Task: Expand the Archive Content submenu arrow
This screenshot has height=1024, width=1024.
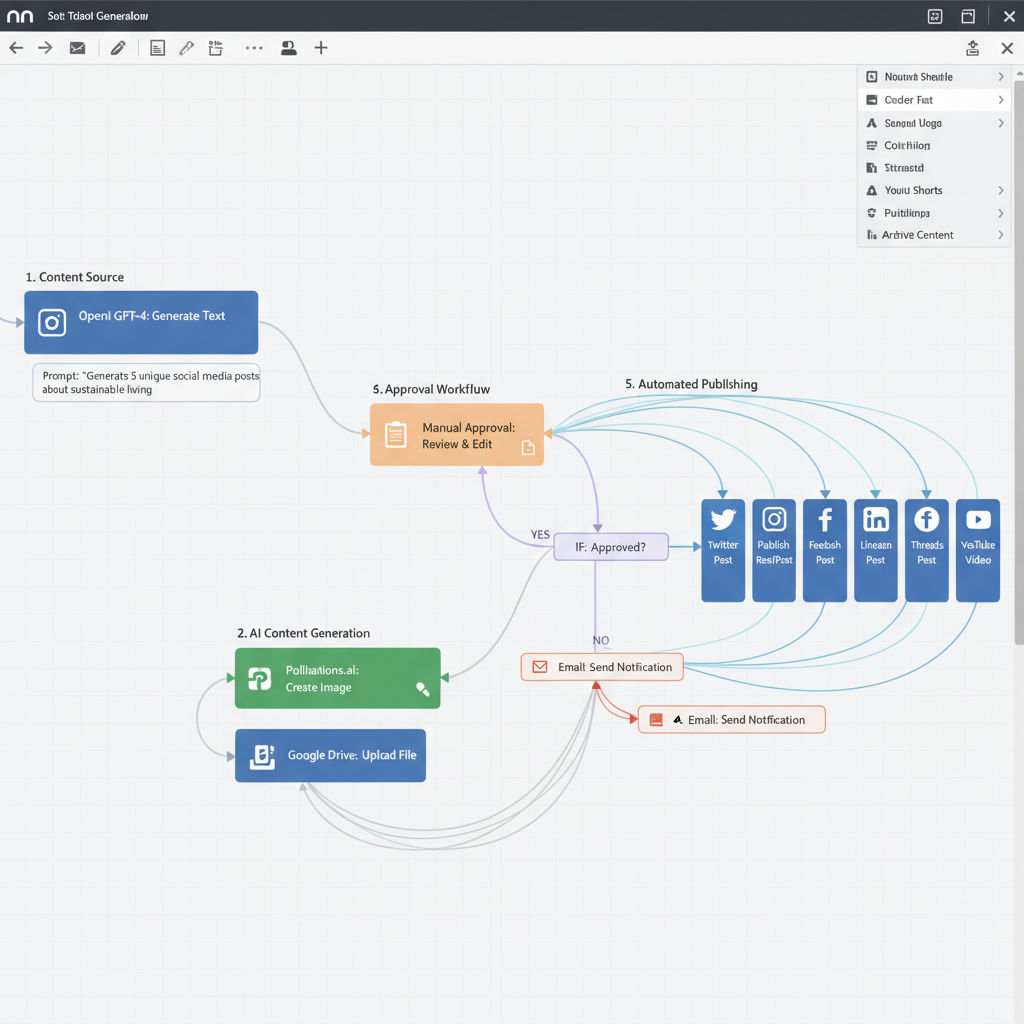Action: [x=1000, y=235]
